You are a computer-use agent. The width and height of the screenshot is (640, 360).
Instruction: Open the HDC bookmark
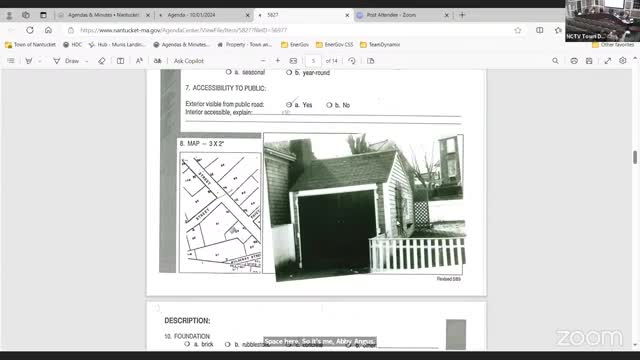[72, 44]
